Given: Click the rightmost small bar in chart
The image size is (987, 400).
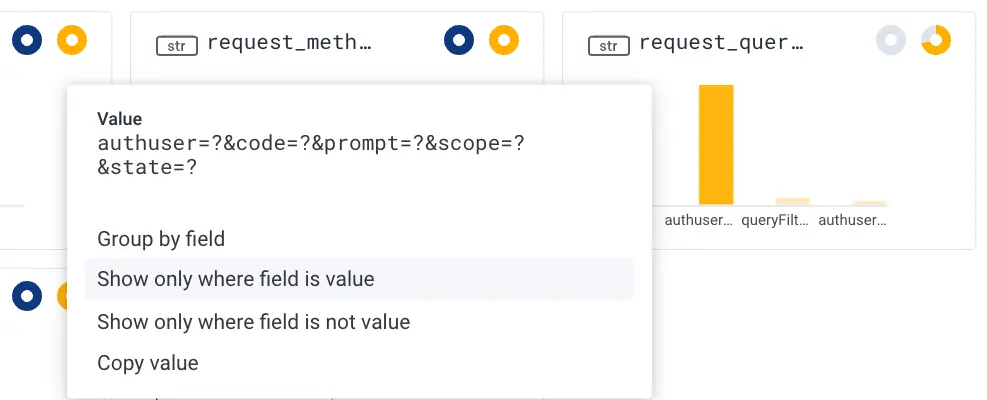Looking at the screenshot, I should (x=869, y=203).
